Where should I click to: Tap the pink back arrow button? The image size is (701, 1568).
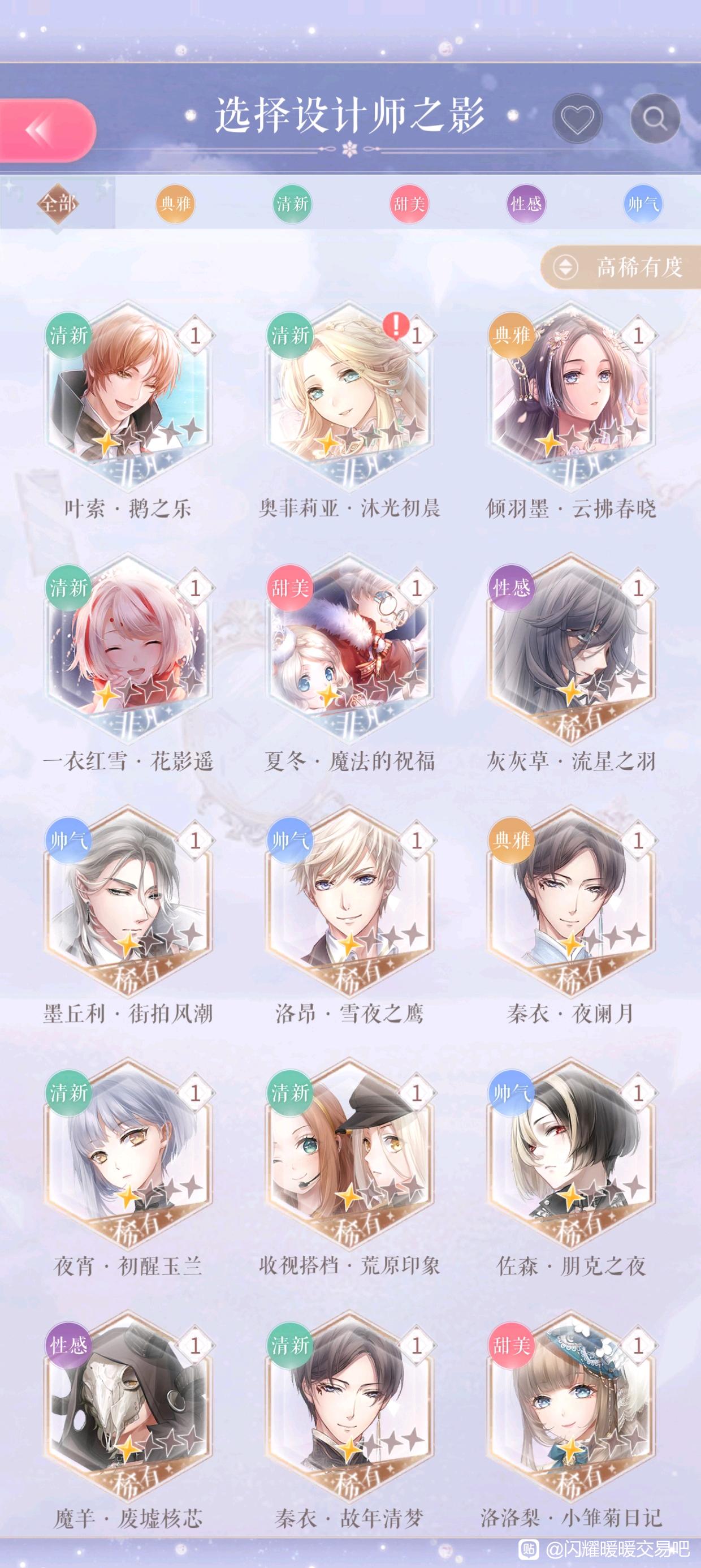46,130
